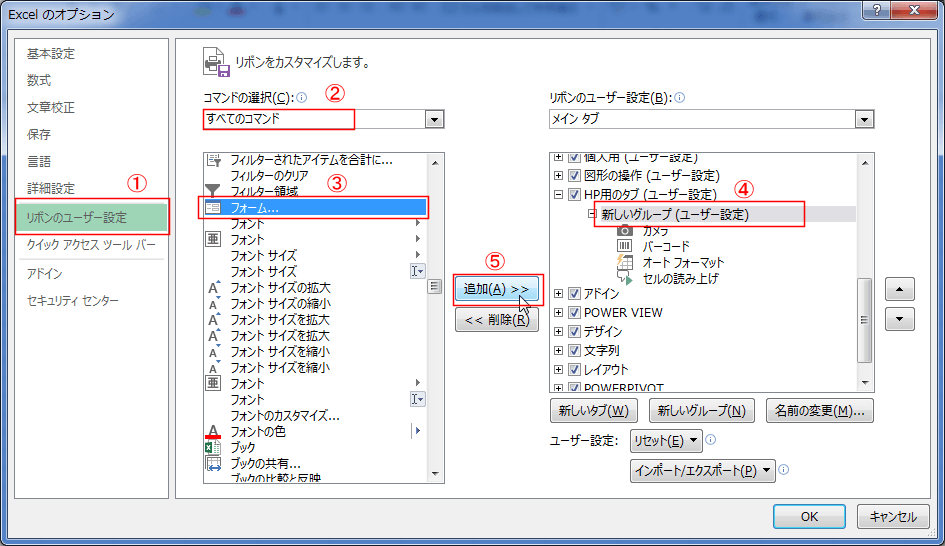Open the インポート/エクスポート(P) dropdown
The height and width of the screenshot is (546, 945).
click(703, 471)
